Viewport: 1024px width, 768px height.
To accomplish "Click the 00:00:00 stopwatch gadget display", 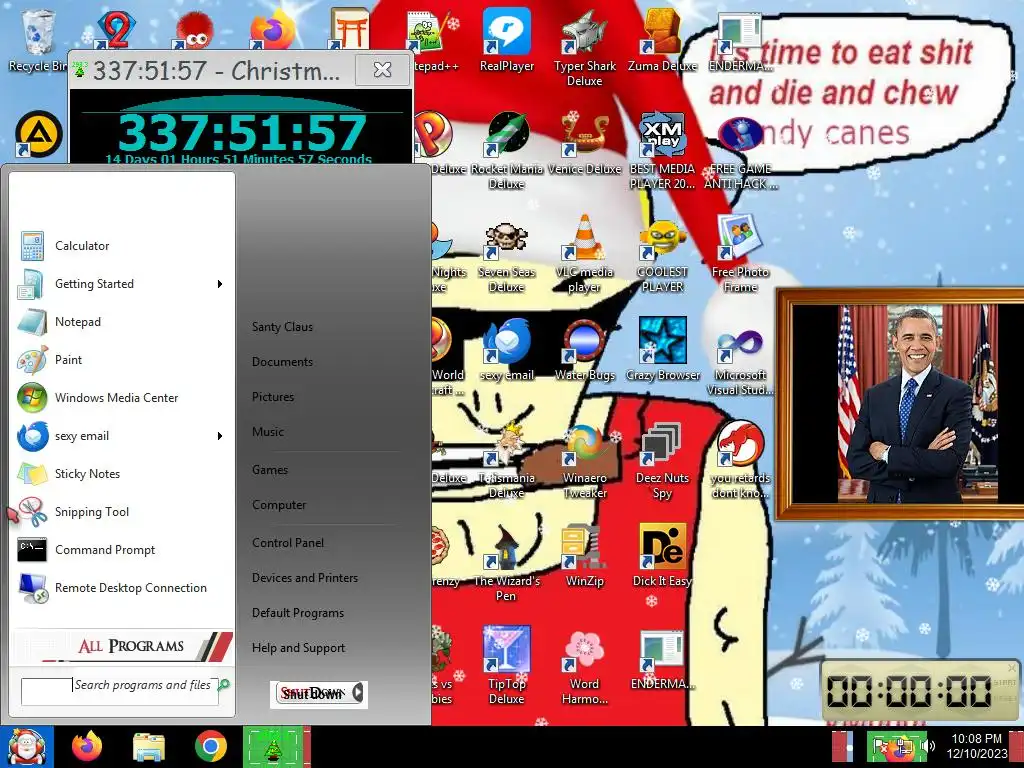I will coord(910,691).
